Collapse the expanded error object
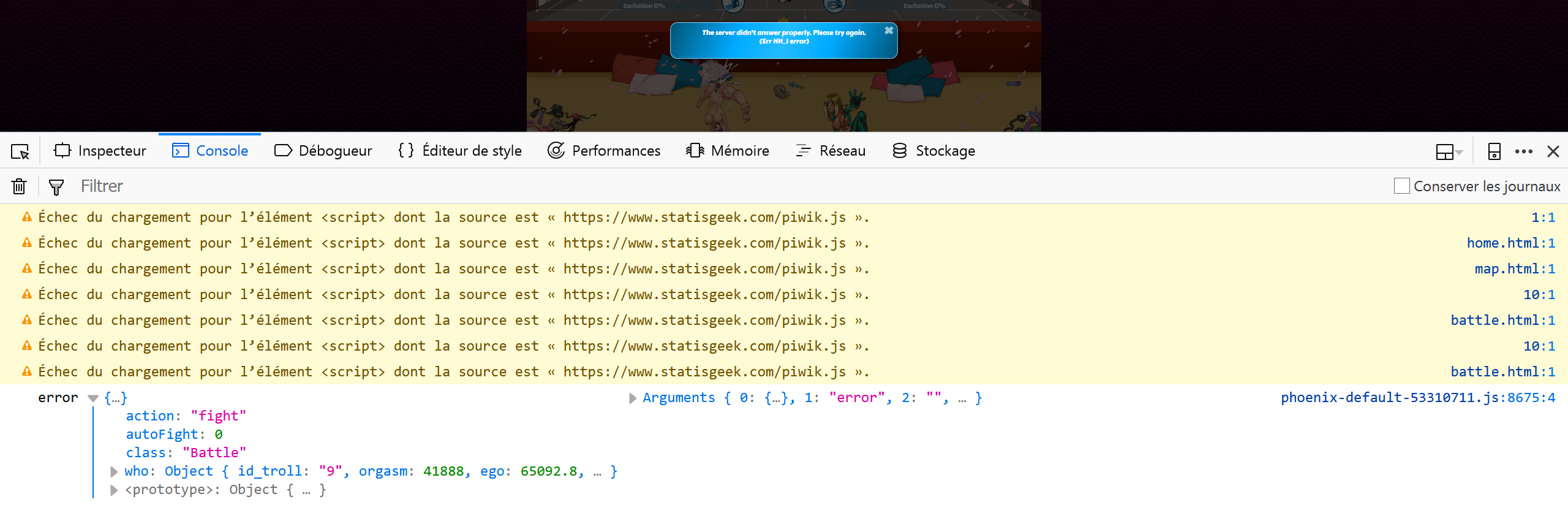The height and width of the screenshot is (521, 1568). pyautogui.click(x=93, y=398)
